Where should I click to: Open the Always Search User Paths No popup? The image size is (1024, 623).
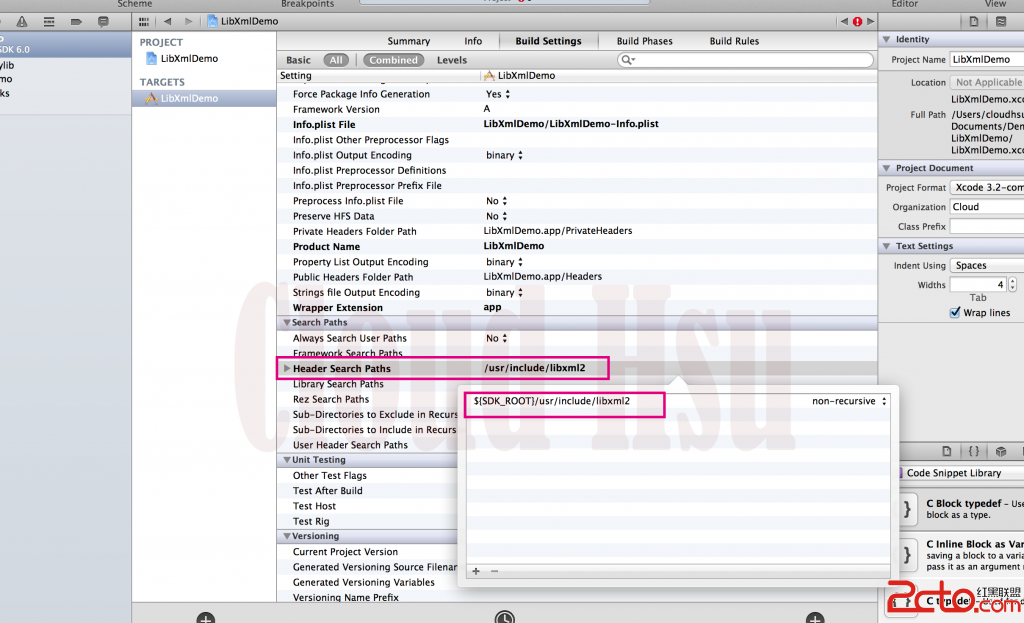496,338
